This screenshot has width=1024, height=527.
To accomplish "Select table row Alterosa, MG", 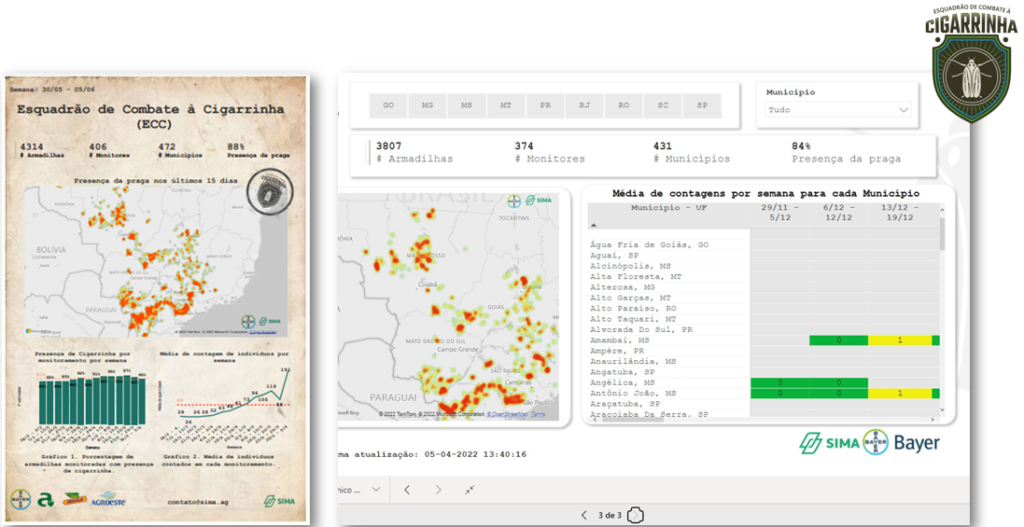I will coord(622,287).
